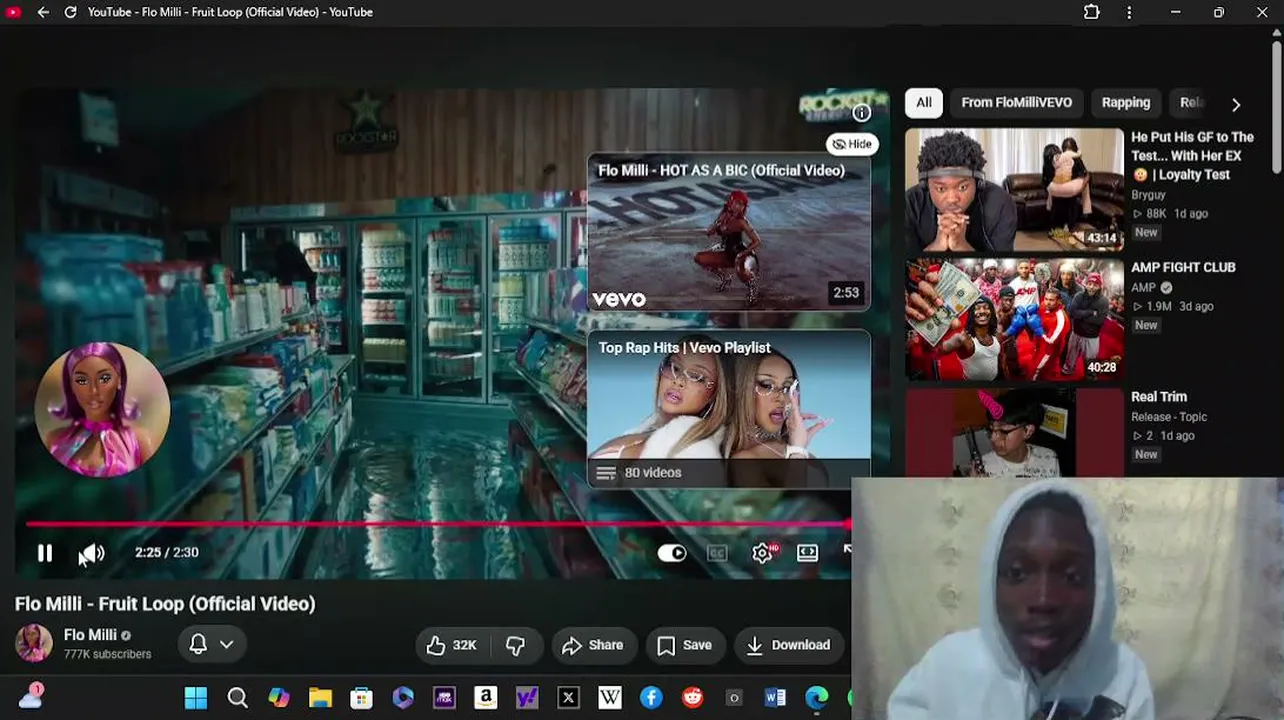Open the HBO Max taskbar app
The height and width of the screenshot is (720, 1284).
(x=444, y=698)
